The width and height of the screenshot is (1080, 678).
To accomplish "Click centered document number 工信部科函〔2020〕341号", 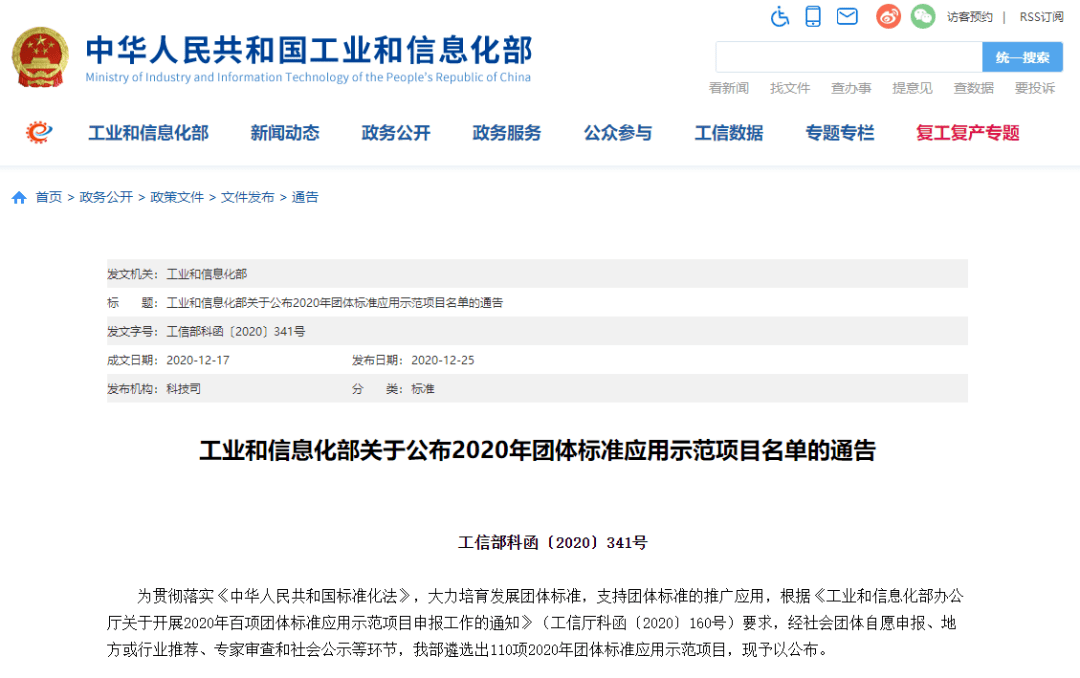I will (x=552, y=543).
